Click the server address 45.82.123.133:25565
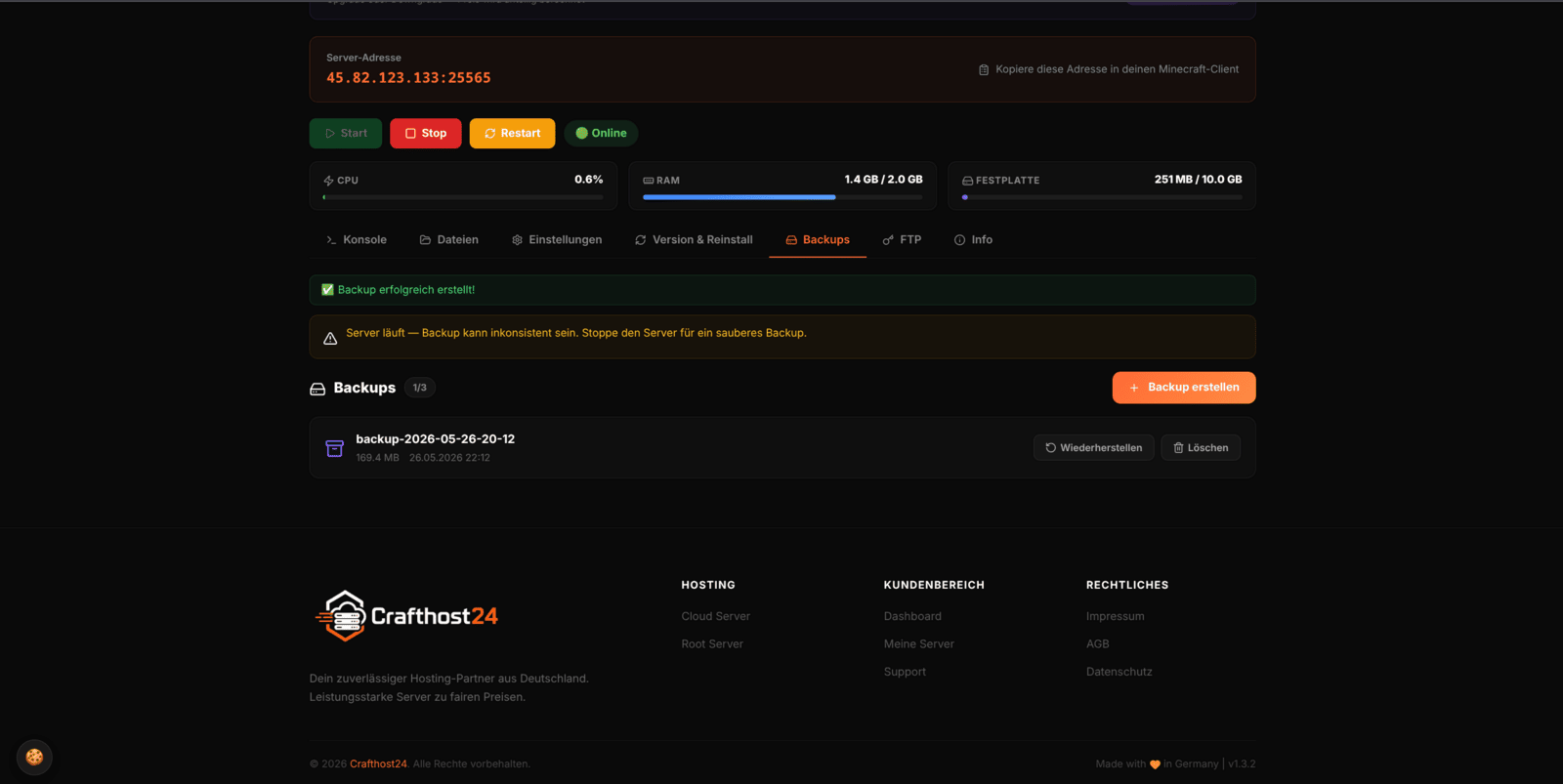The height and width of the screenshot is (784, 1563). pos(408,78)
